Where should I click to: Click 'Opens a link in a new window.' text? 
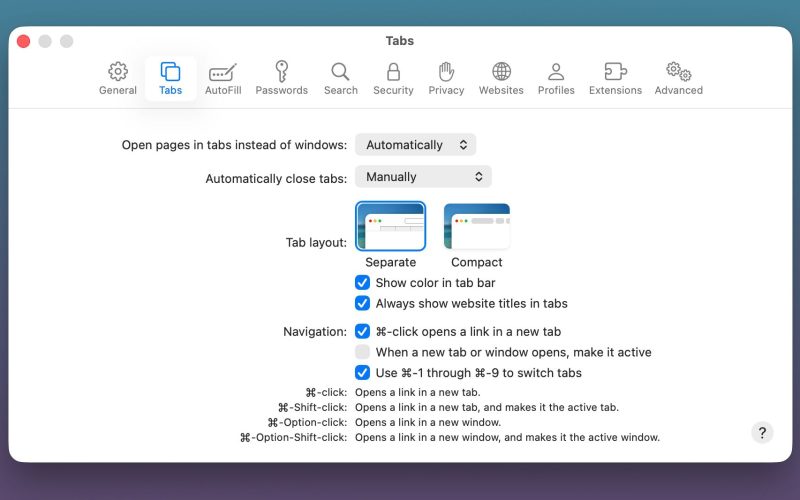coord(428,422)
